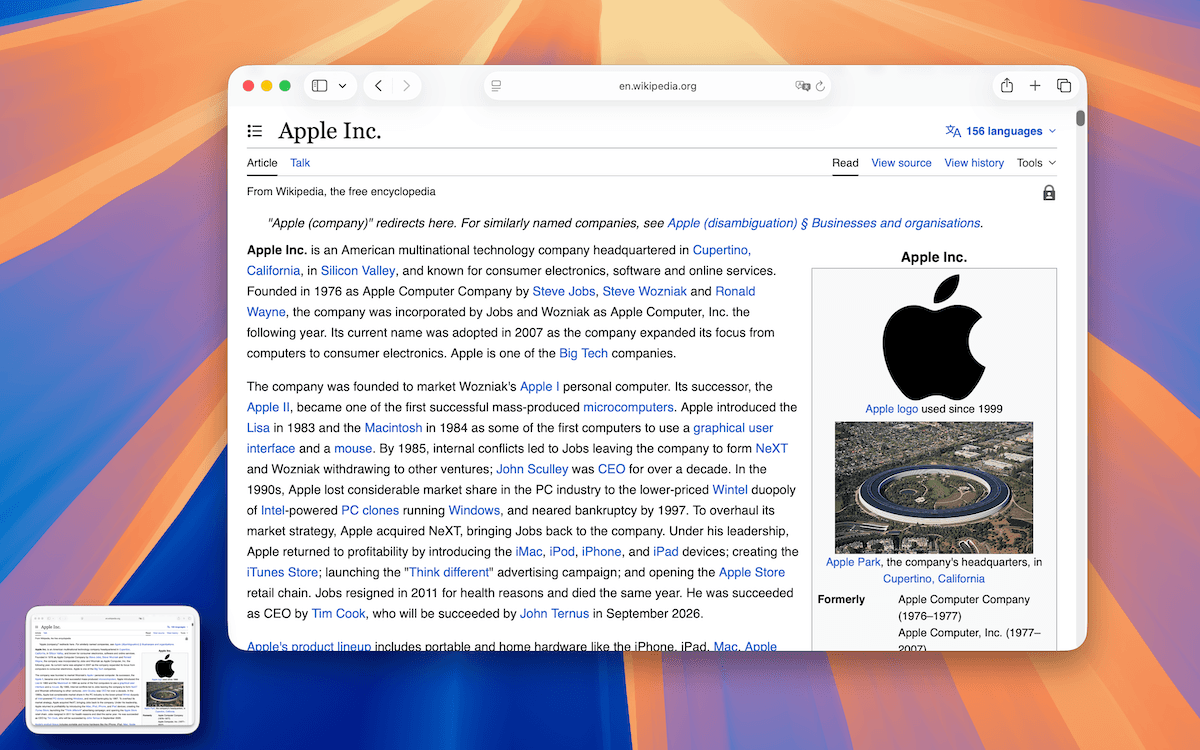
Task: Open the screenshot preview thumbnail in corner
Action: click(113, 670)
